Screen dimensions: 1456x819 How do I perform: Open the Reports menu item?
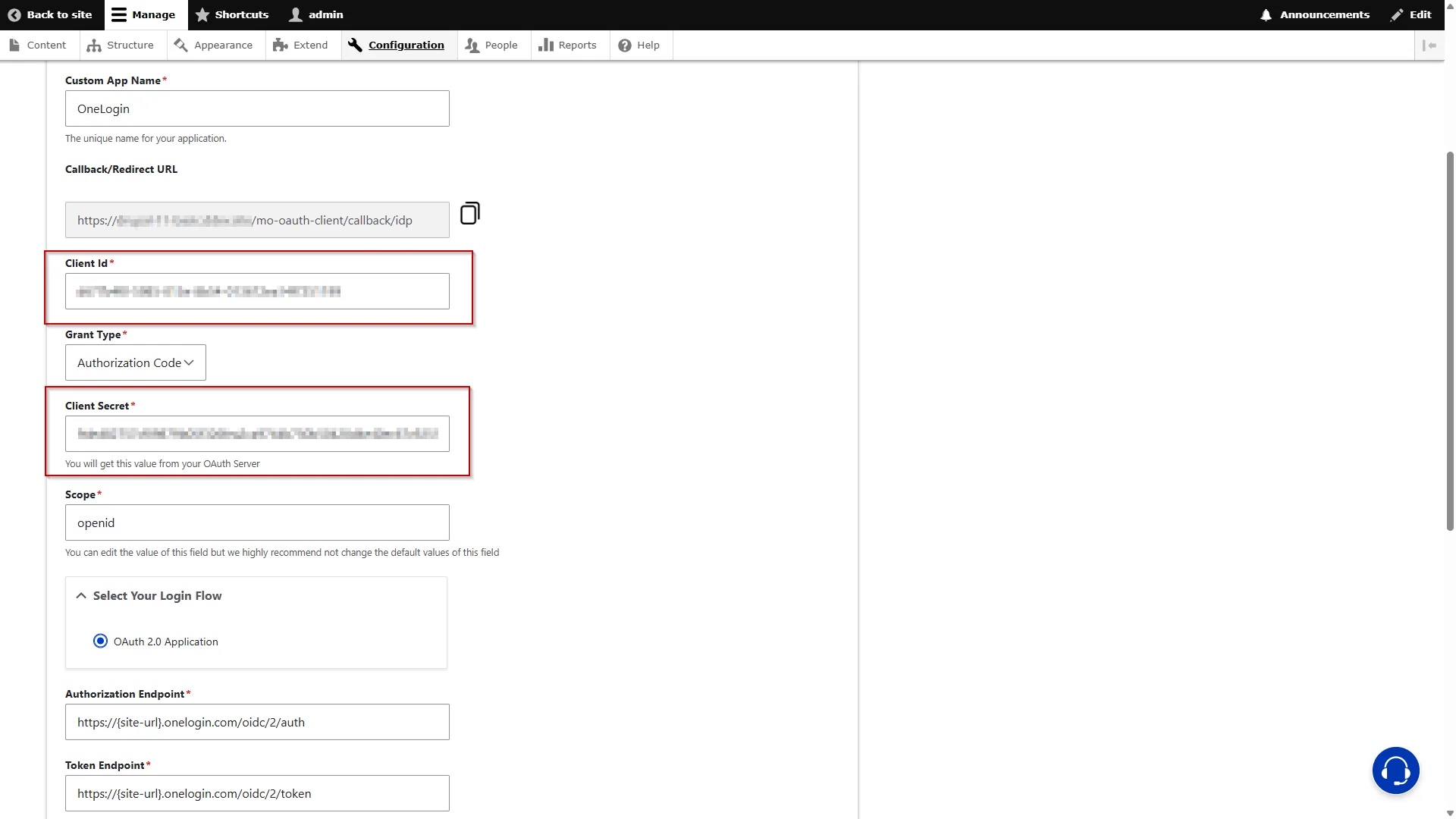click(x=568, y=45)
